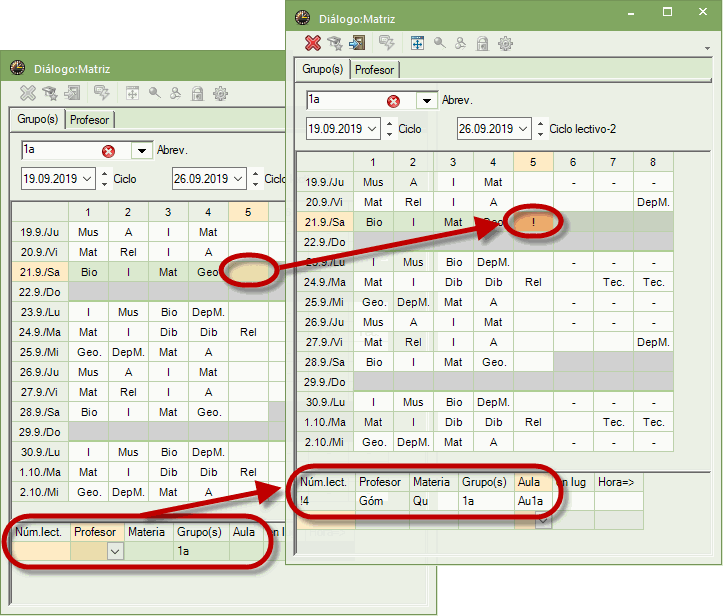Click the speech bubble lightning icon in front toolbar

386,43
